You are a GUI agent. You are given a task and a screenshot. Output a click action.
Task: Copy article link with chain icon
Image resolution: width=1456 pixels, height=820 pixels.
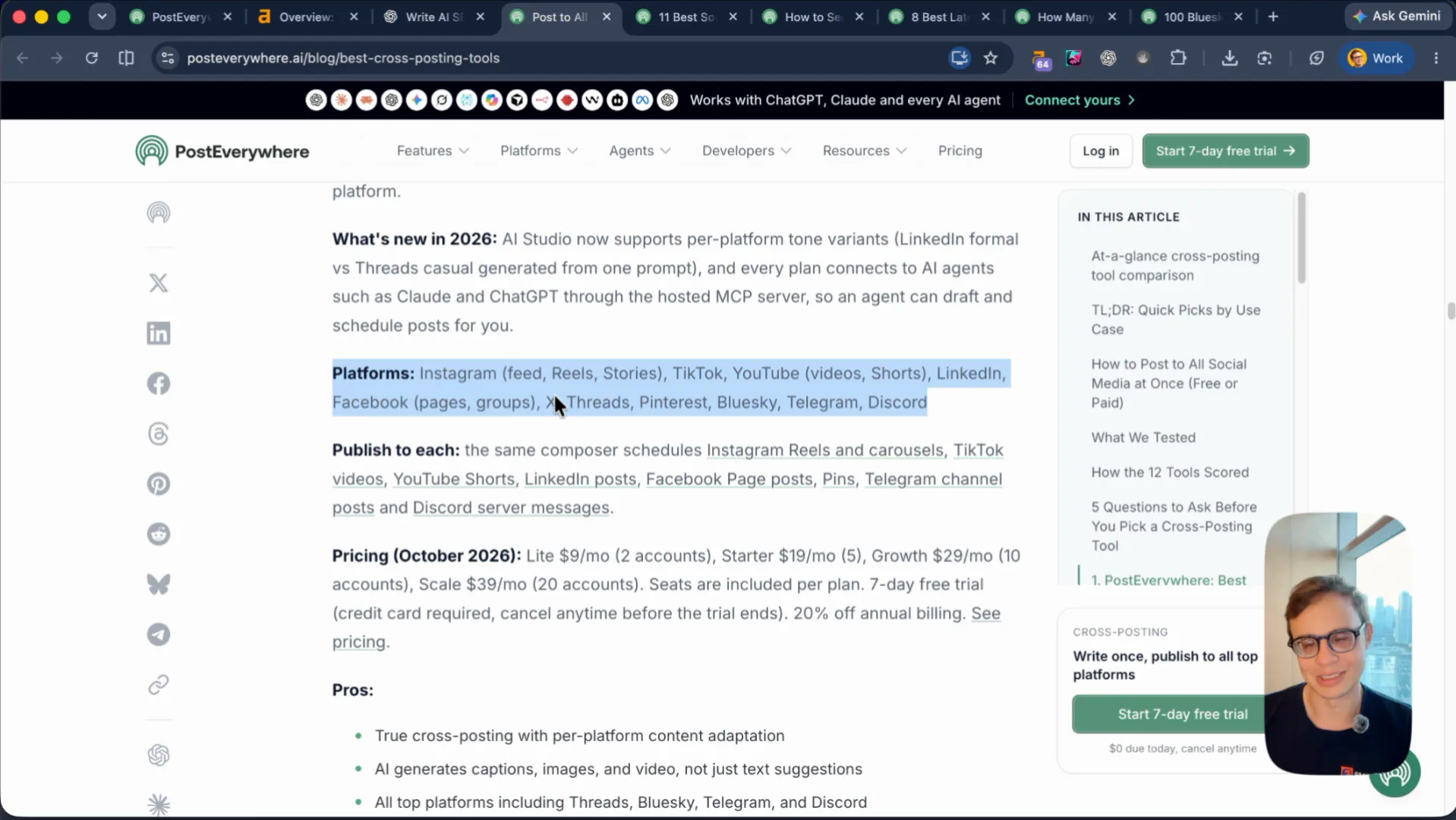pyautogui.click(x=158, y=685)
